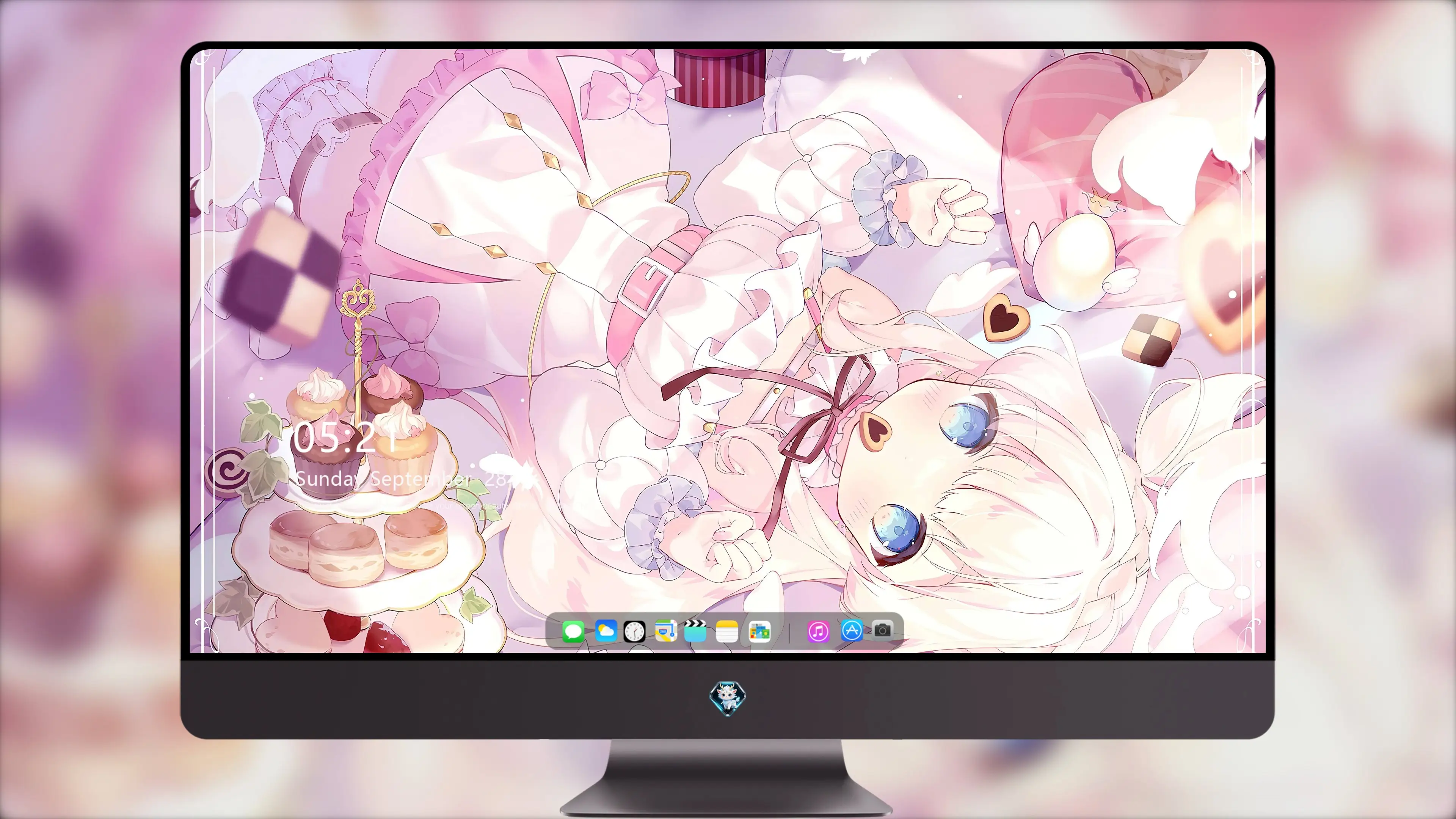Click the cat logo on monitor chin

point(728,698)
